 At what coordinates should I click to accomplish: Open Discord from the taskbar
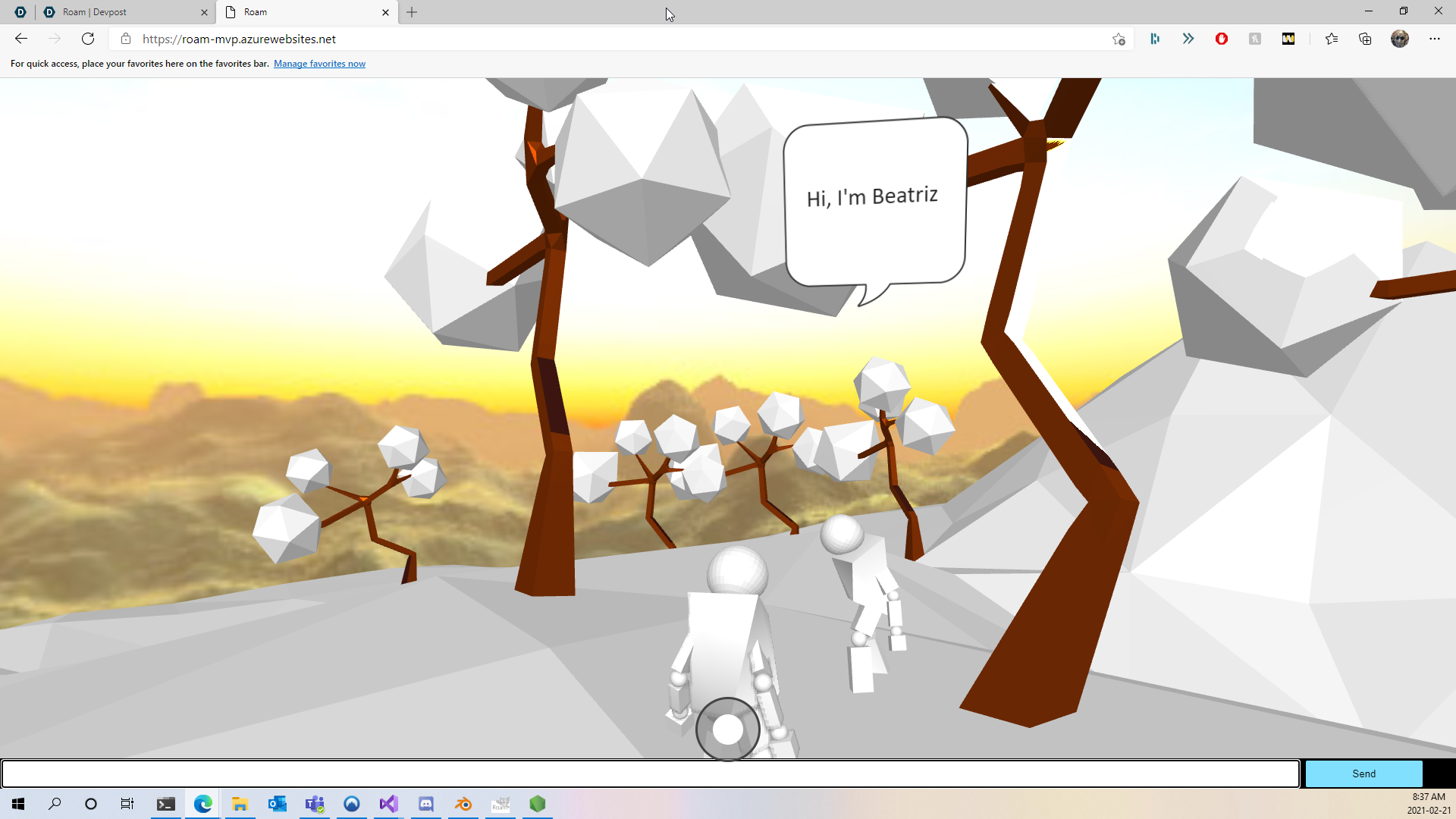426,804
